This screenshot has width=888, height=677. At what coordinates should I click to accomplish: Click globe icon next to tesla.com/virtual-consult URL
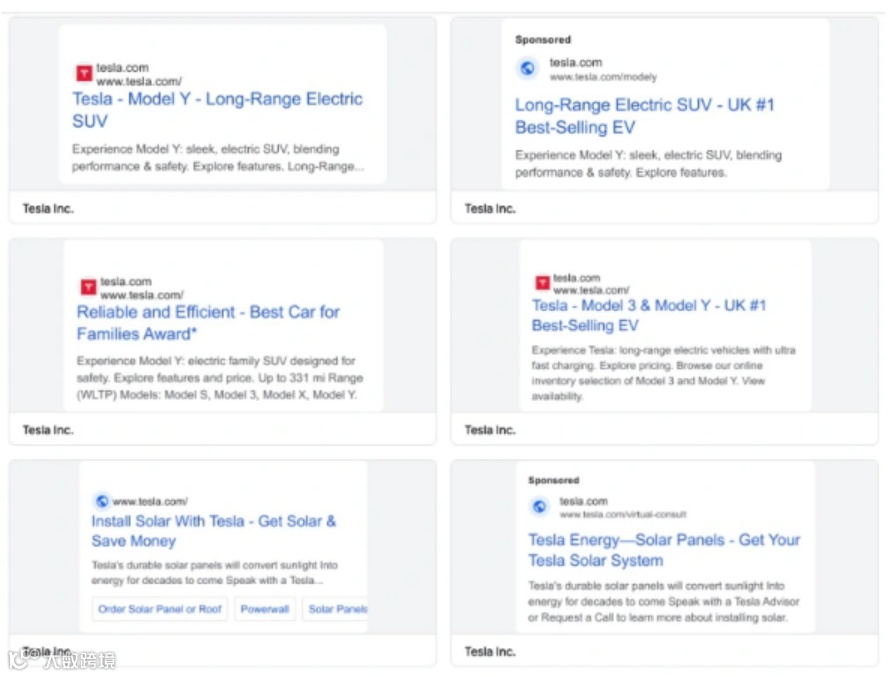(x=539, y=507)
